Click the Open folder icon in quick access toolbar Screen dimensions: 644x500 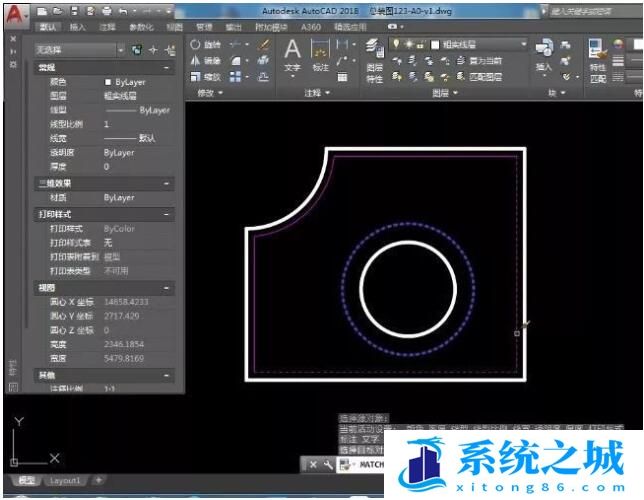(57, 11)
